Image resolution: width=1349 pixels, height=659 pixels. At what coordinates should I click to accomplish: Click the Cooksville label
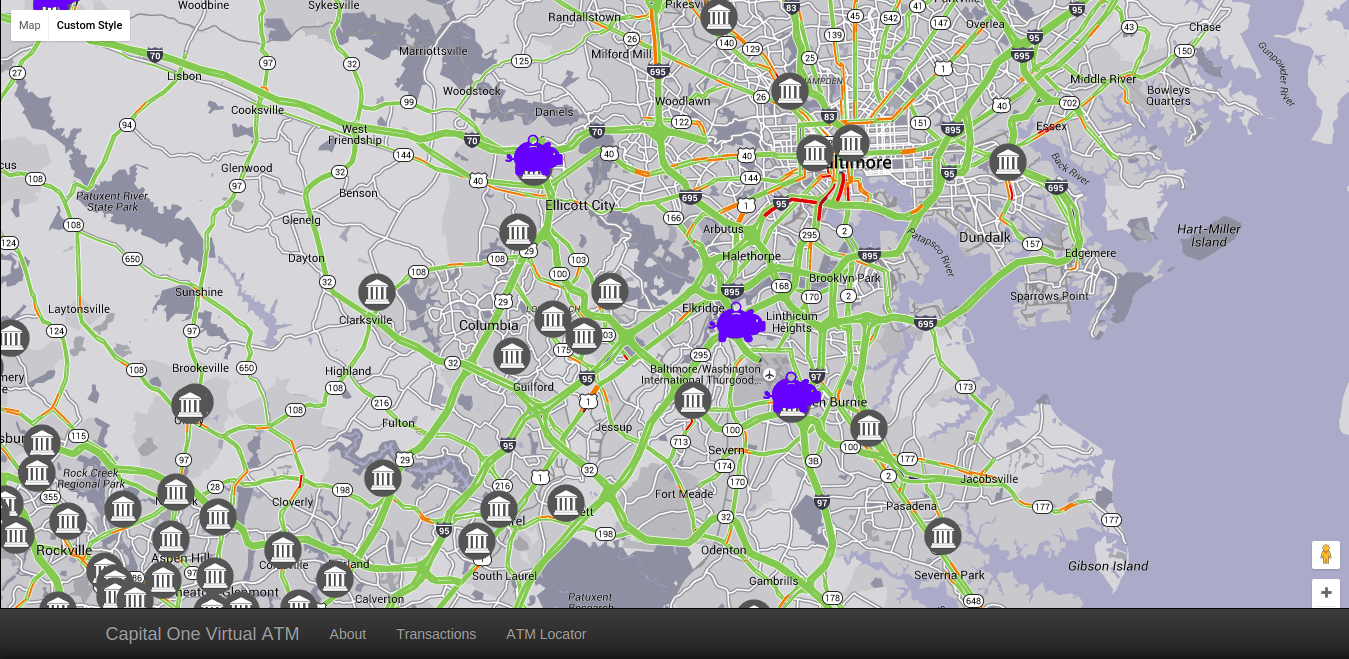[258, 110]
